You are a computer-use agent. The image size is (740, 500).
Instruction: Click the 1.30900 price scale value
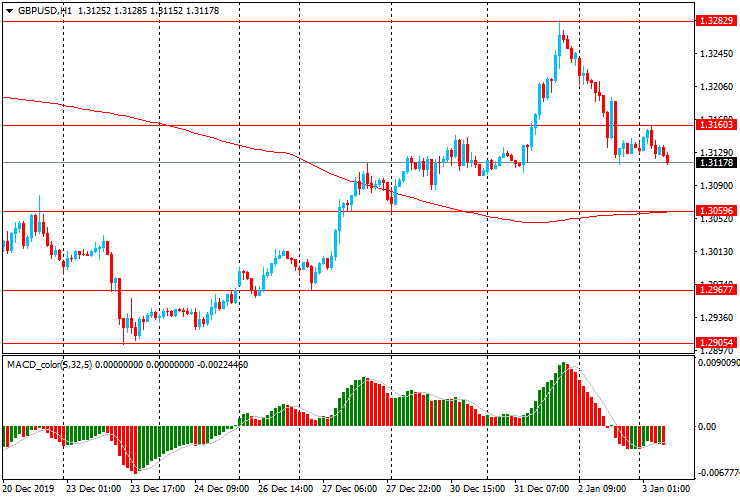(x=716, y=186)
